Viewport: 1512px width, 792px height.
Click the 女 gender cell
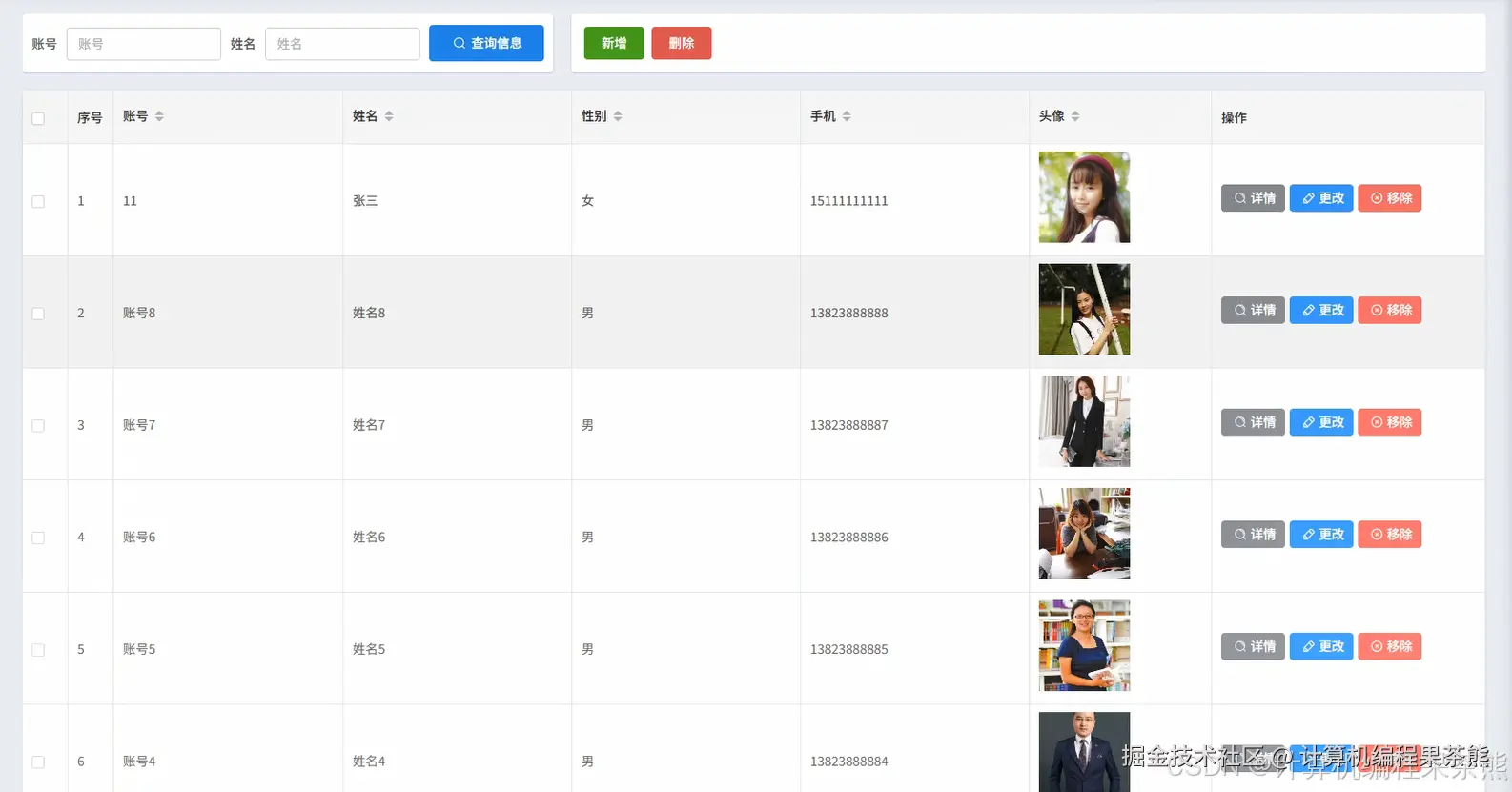pos(588,201)
